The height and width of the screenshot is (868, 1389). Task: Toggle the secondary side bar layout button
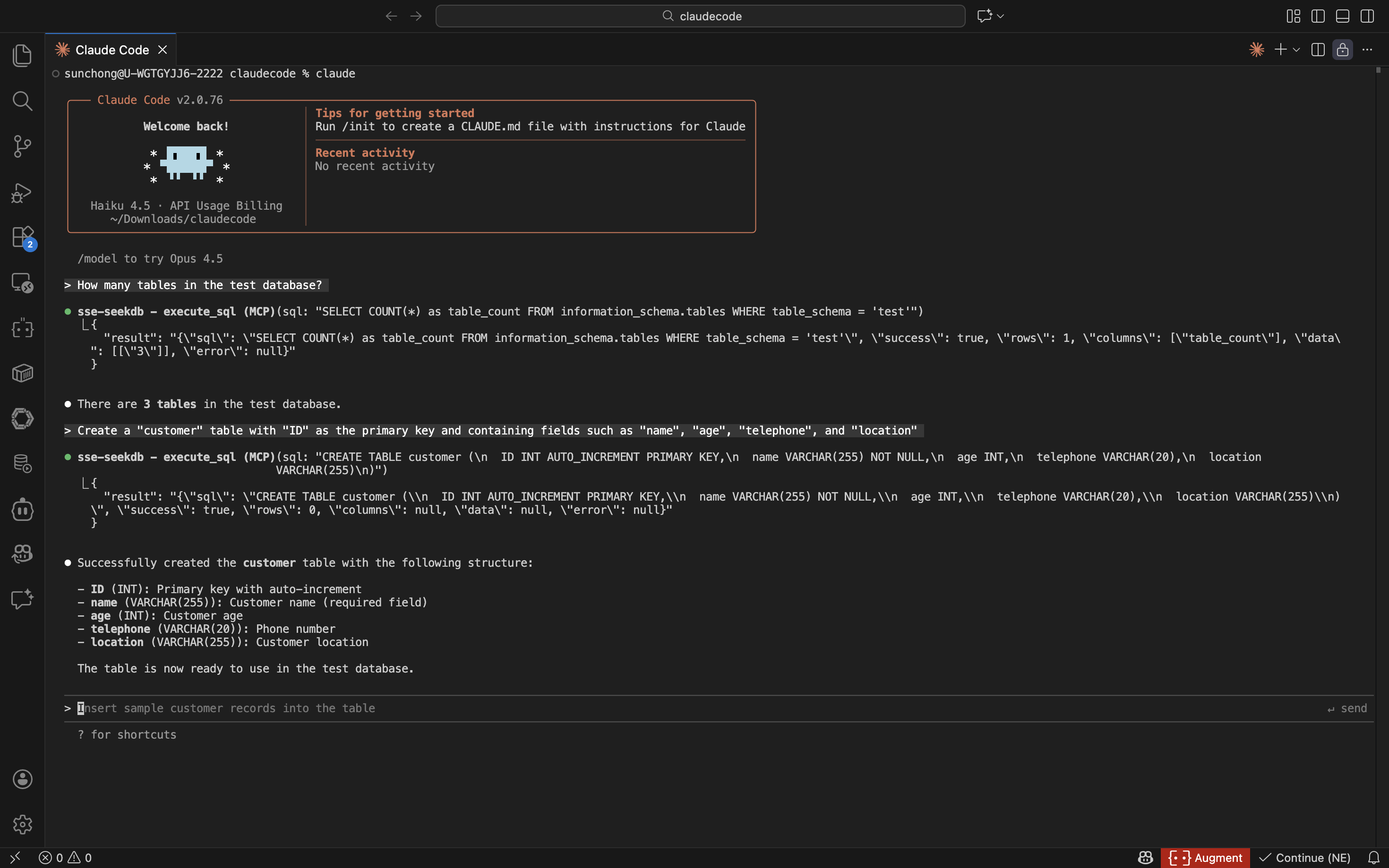point(1367,16)
